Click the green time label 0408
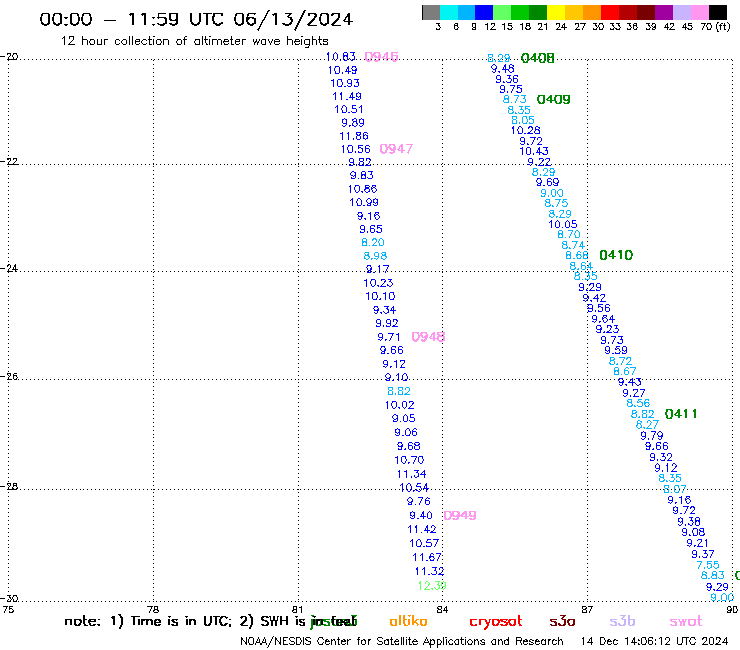This screenshot has width=740, height=650. (x=538, y=58)
